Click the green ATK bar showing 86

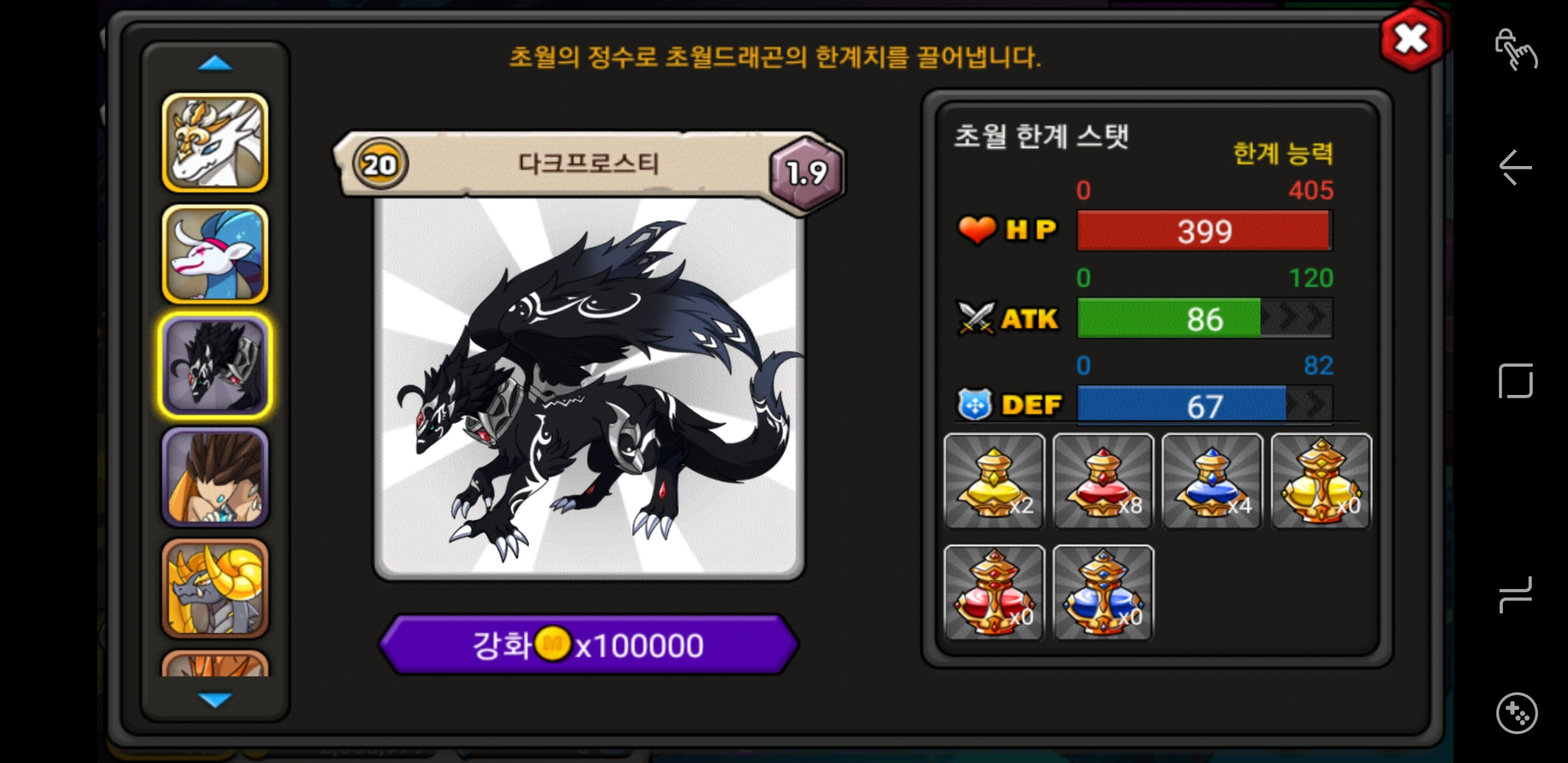(x=1204, y=319)
